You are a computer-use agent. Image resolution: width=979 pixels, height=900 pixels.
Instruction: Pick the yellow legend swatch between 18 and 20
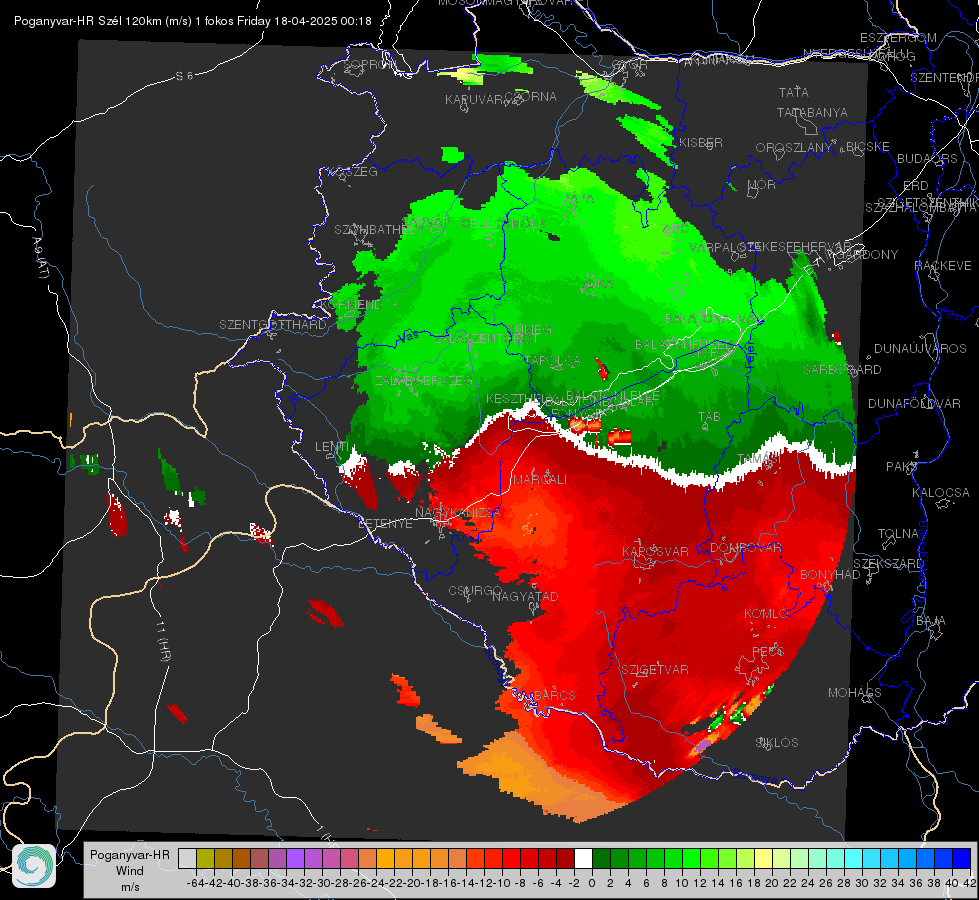tap(763, 859)
